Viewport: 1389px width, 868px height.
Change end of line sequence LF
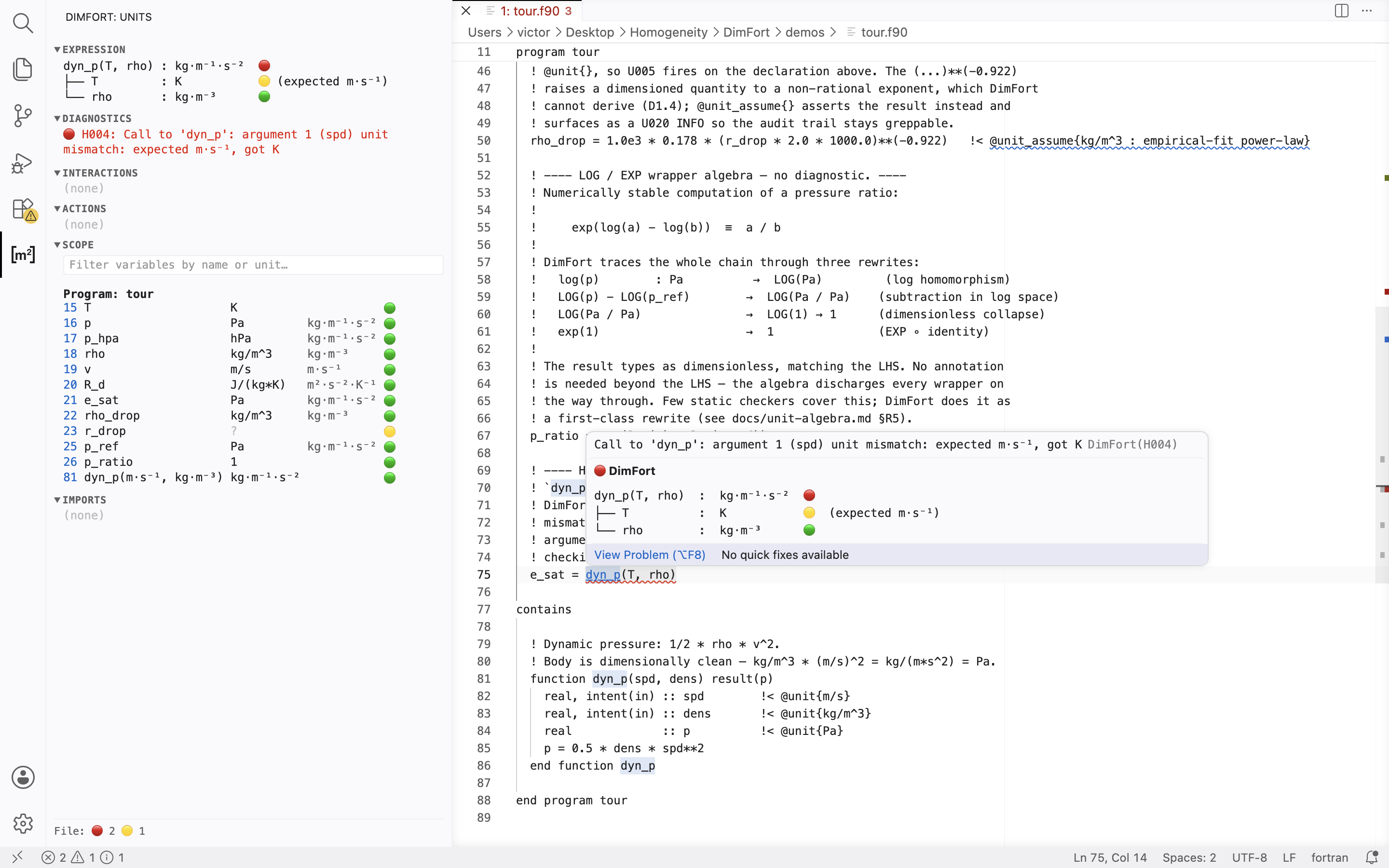[1289, 857]
